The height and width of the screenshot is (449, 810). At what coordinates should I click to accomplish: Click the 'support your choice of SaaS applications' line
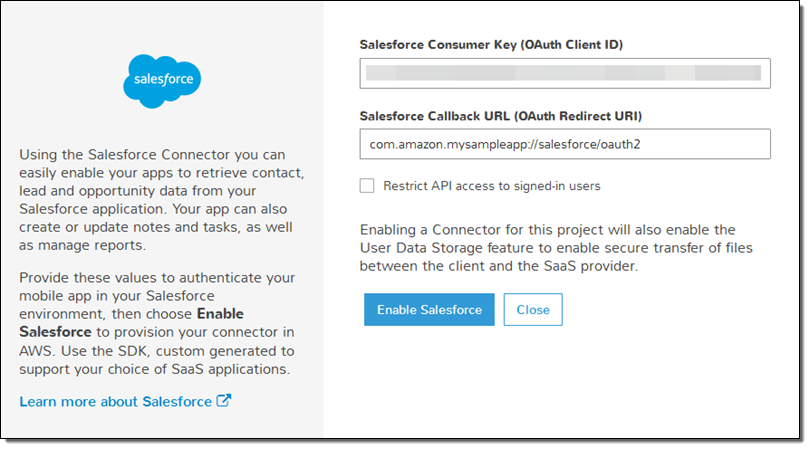154,369
